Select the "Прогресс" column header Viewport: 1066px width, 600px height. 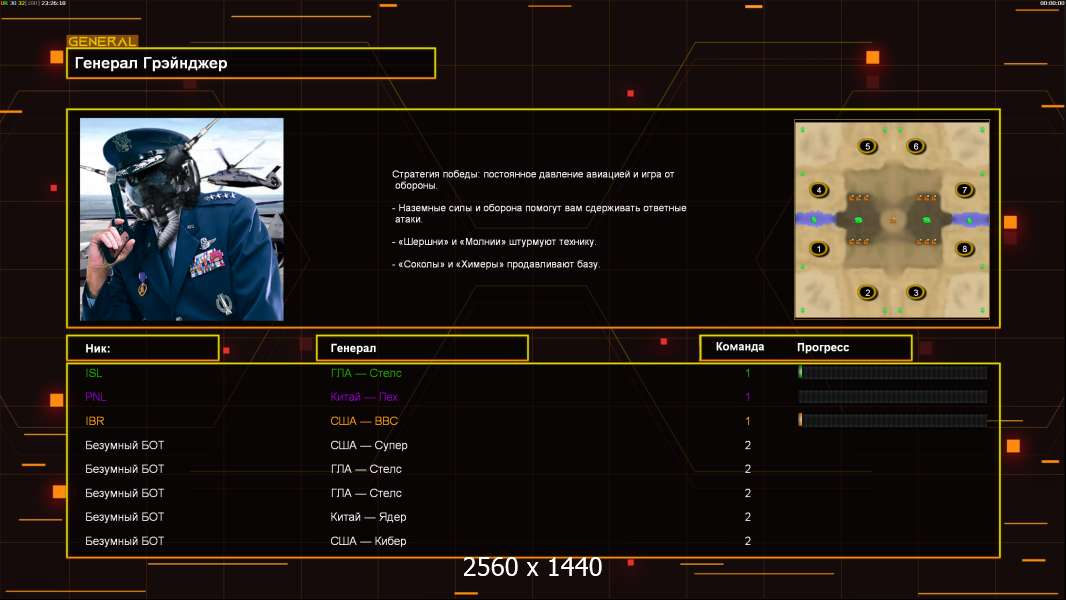[x=823, y=347]
